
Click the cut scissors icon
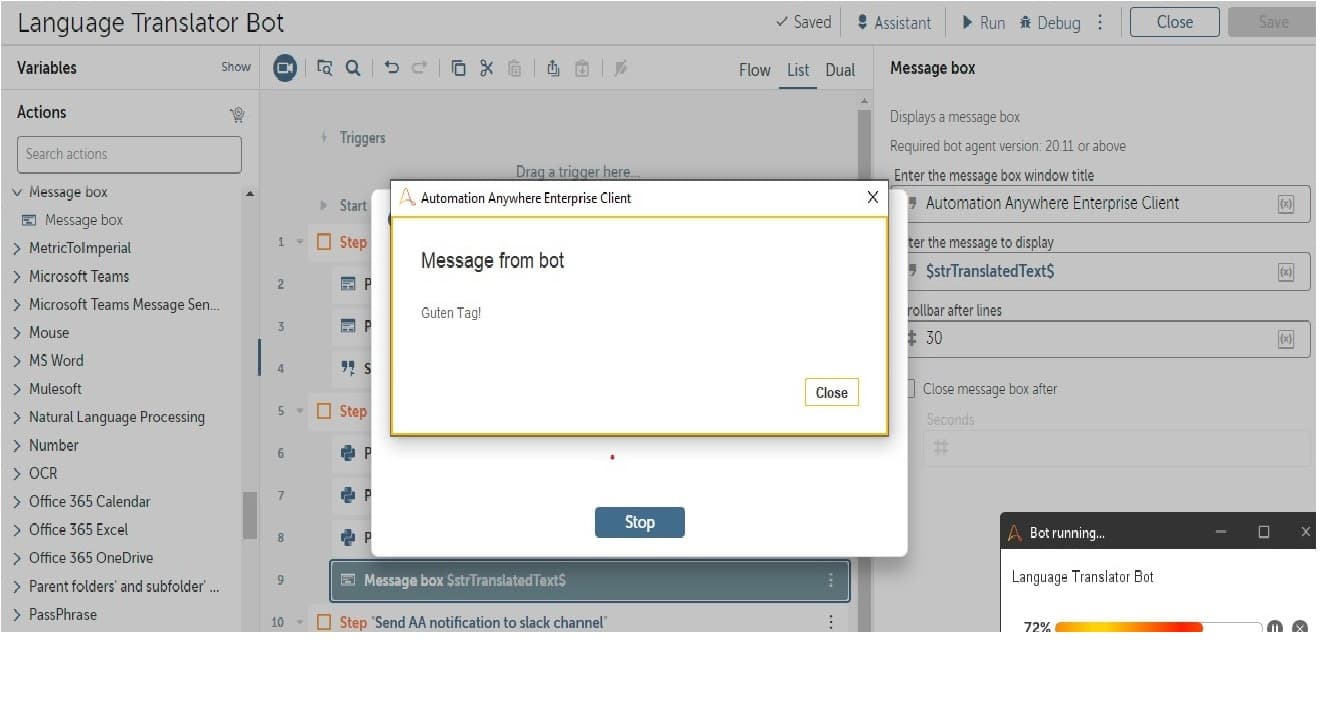tap(487, 68)
